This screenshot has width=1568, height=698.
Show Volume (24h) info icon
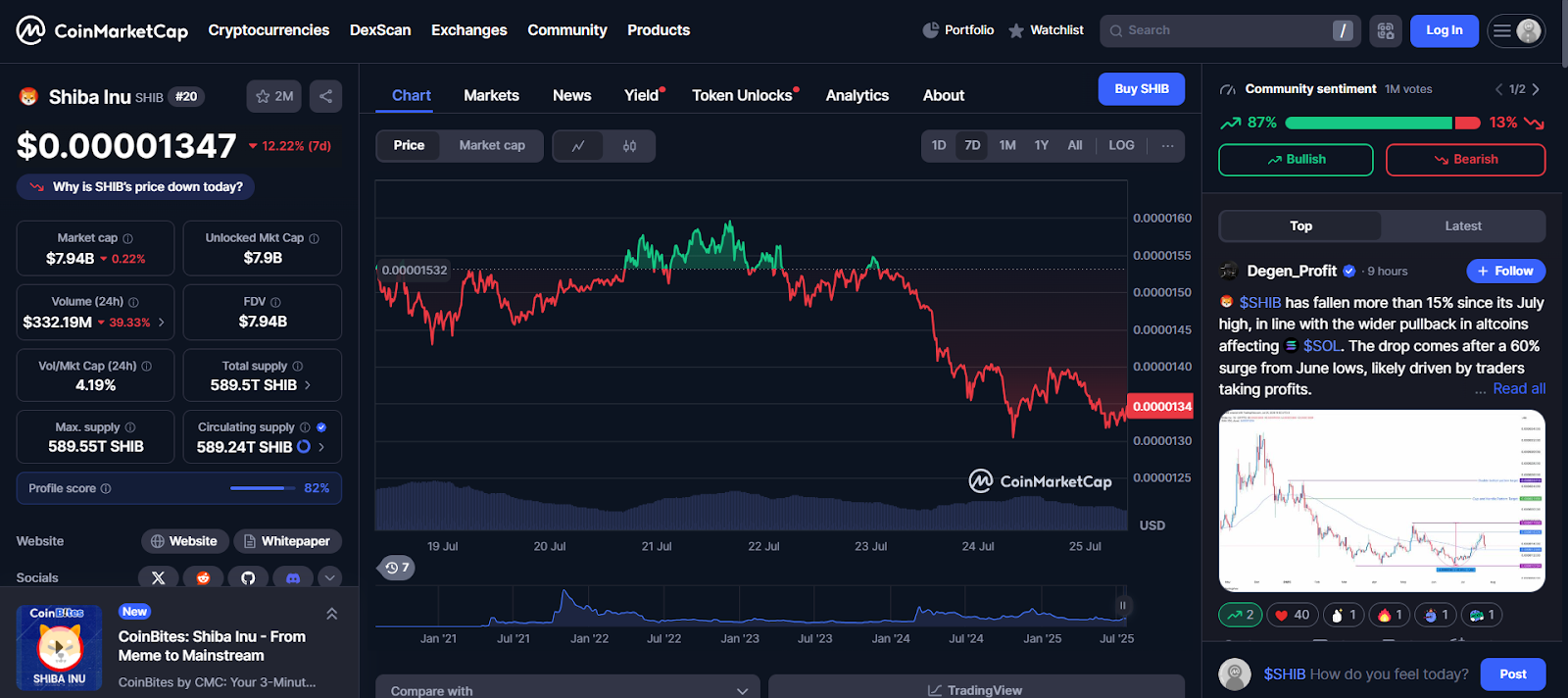coord(133,302)
